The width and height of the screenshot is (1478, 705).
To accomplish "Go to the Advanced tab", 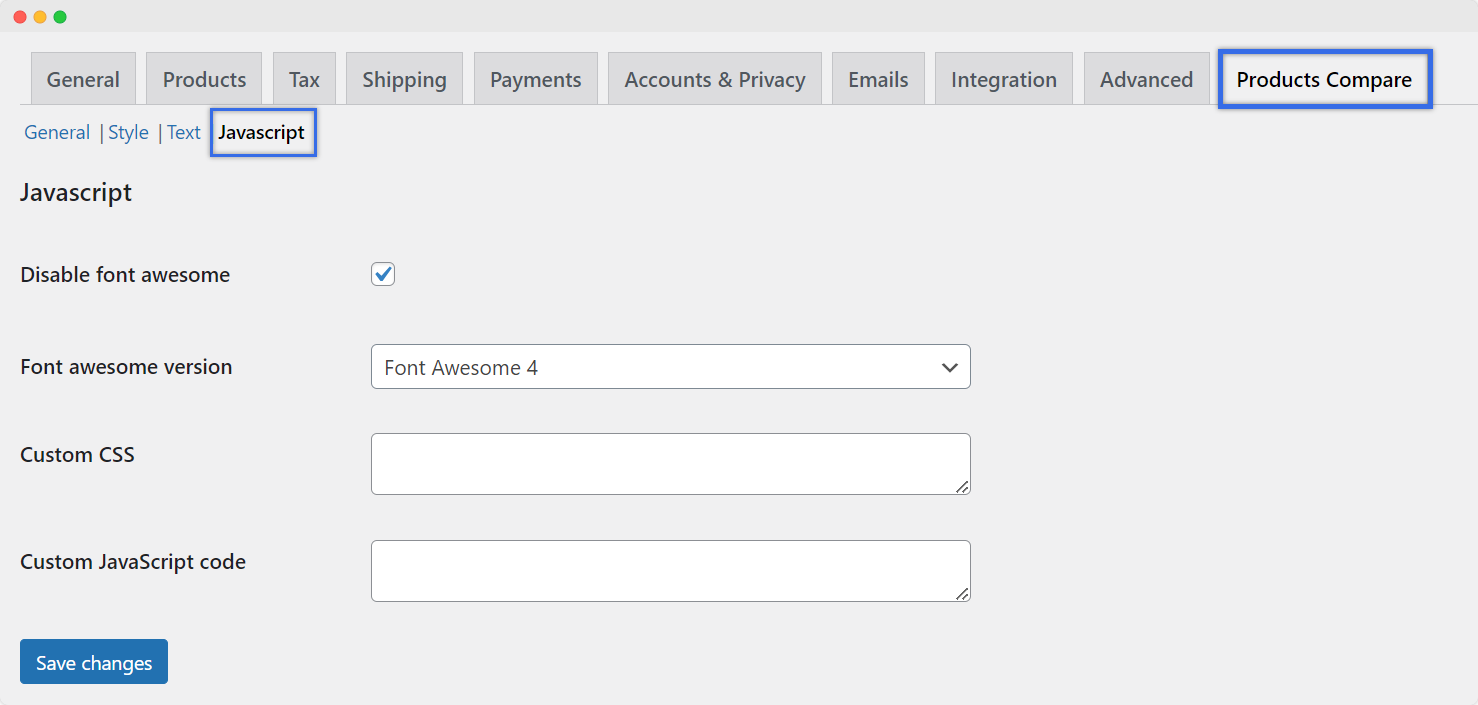I will [x=1146, y=80].
